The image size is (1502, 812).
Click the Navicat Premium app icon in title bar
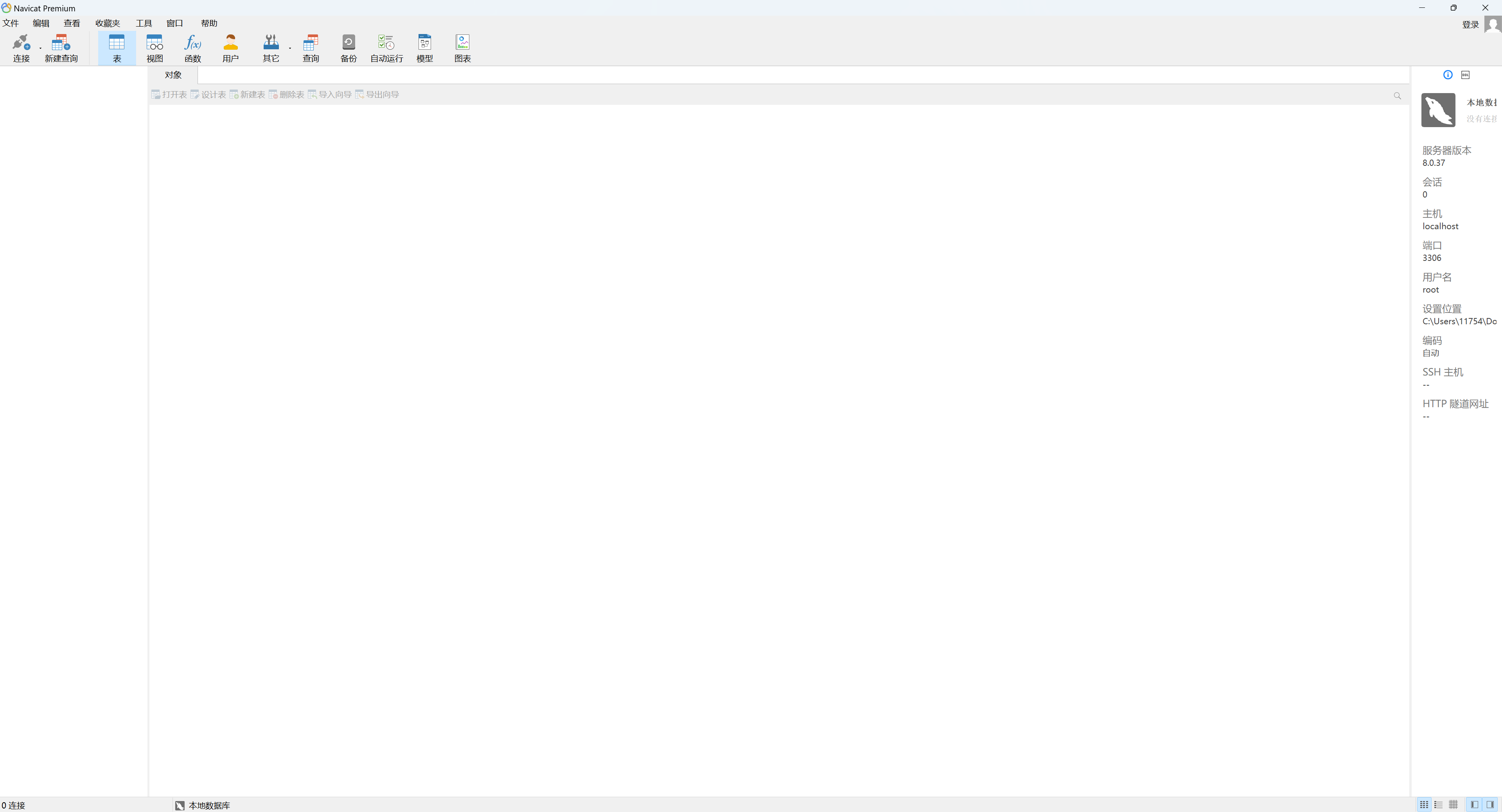point(6,8)
